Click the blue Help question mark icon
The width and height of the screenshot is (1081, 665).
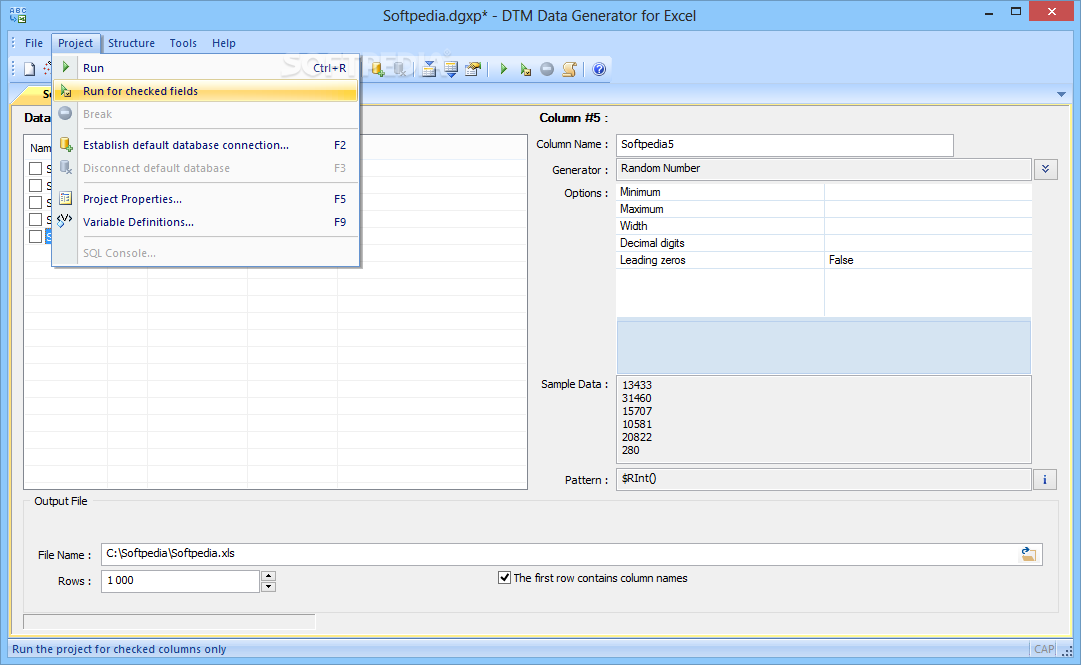coord(599,69)
